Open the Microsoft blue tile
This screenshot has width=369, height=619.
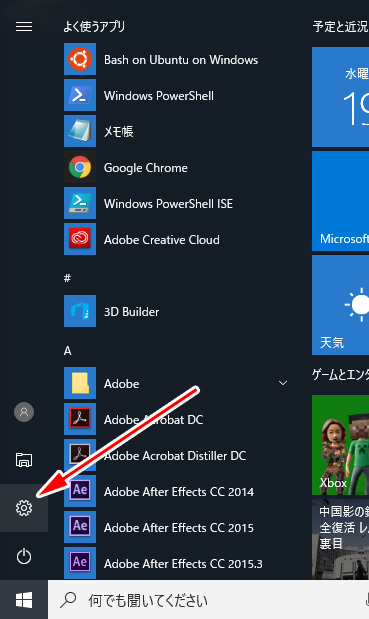[340, 201]
